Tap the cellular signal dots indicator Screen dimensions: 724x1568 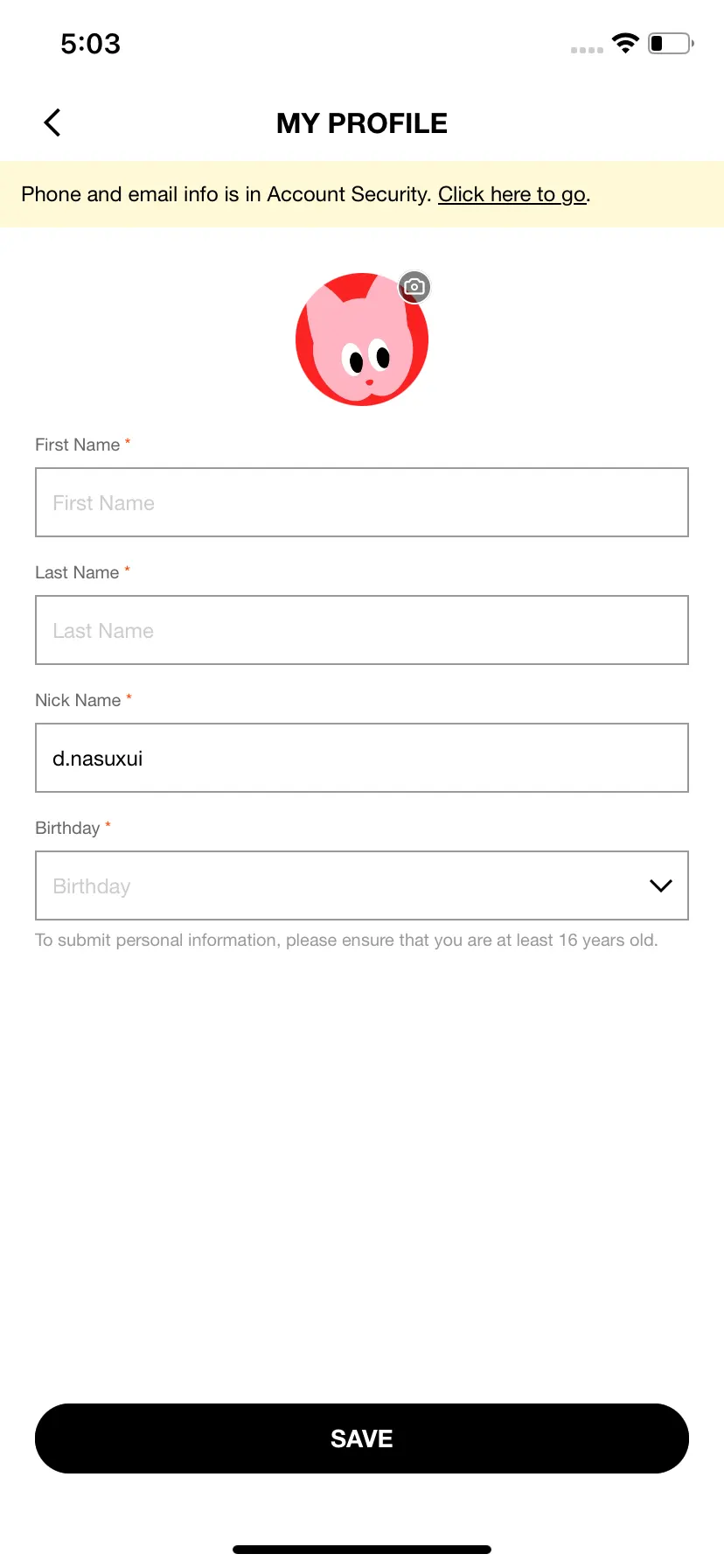point(587,50)
